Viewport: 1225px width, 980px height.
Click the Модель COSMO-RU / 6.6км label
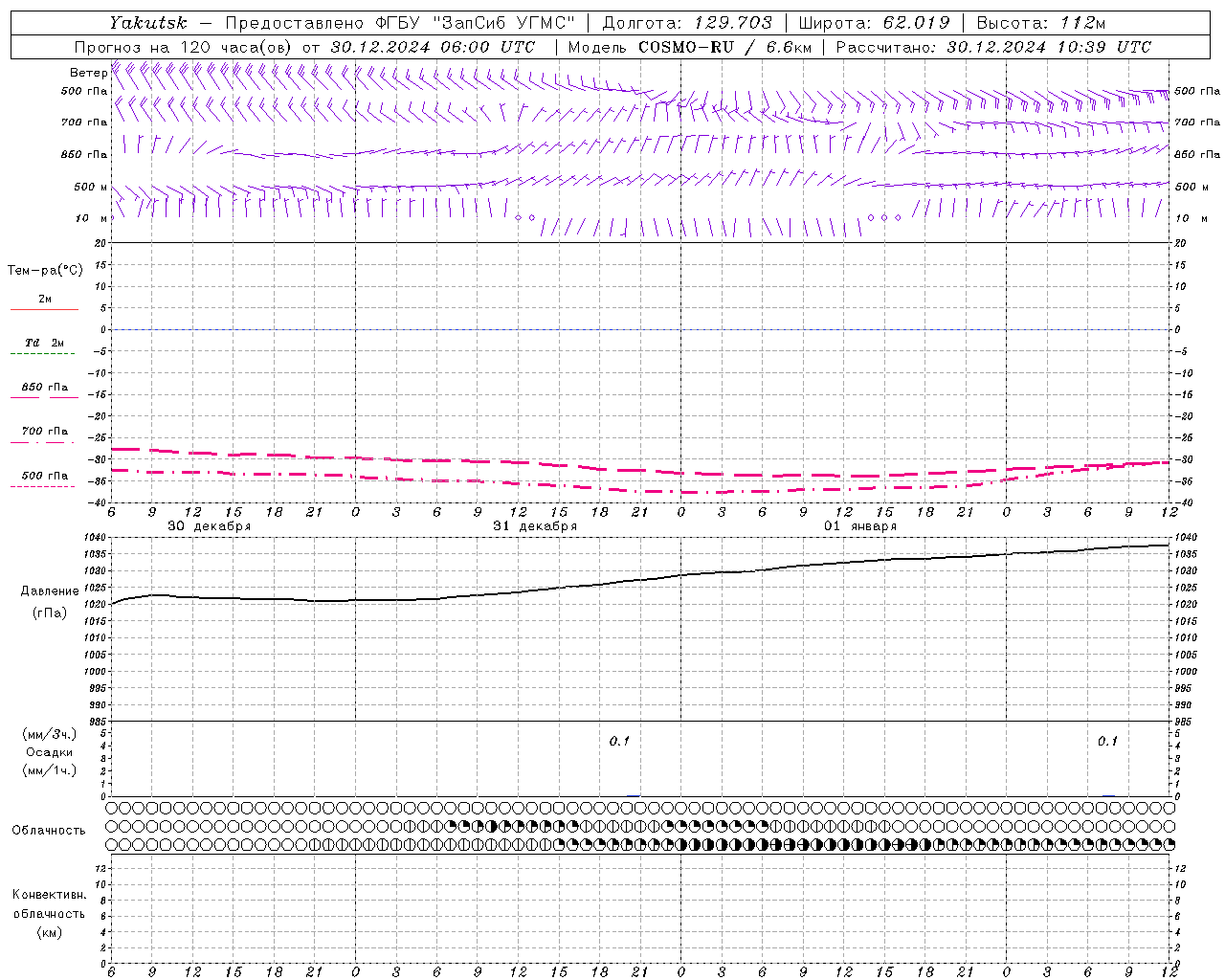coord(689,47)
